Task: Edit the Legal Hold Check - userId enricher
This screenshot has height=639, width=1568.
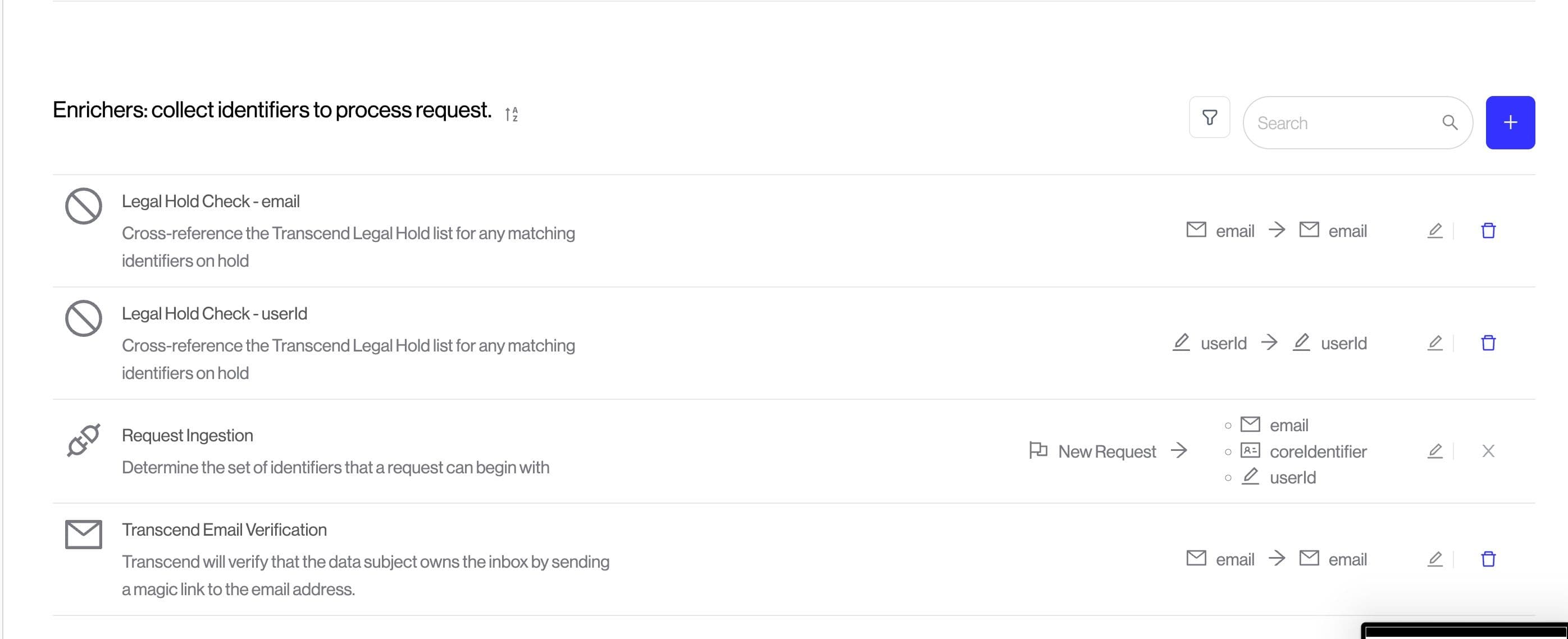Action: click(1435, 343)
